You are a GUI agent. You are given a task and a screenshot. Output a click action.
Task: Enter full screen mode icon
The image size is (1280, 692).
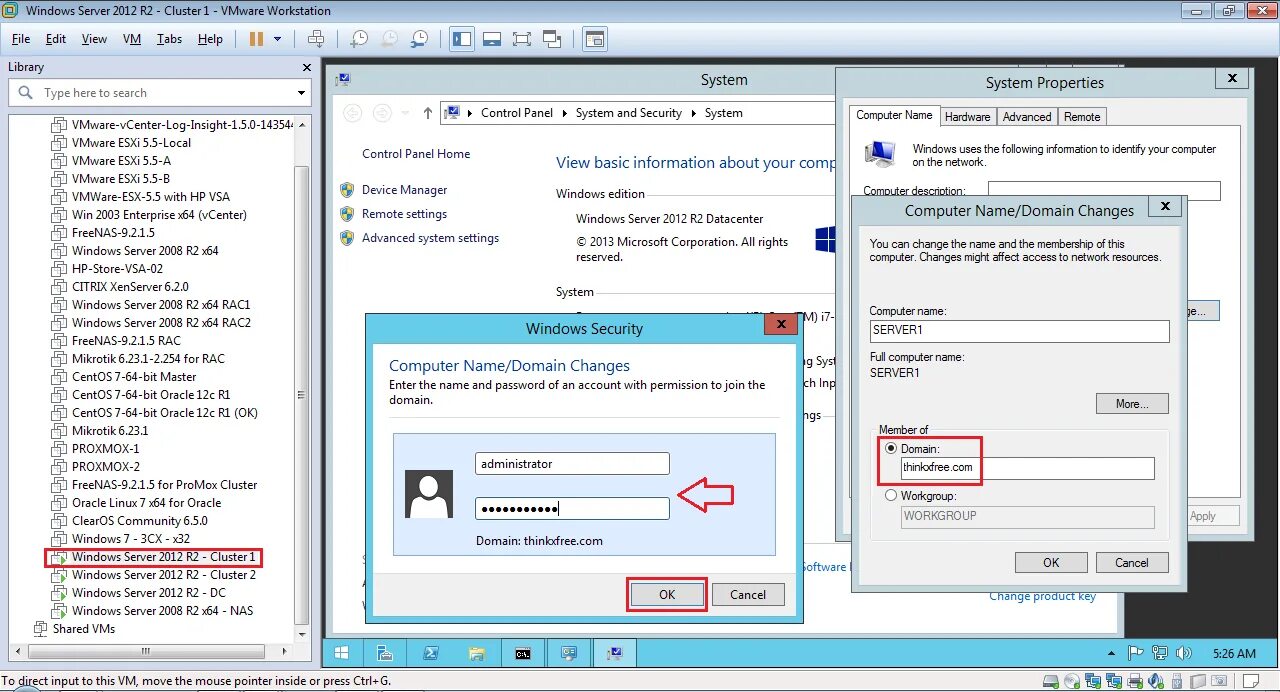[x=522, y=39]
